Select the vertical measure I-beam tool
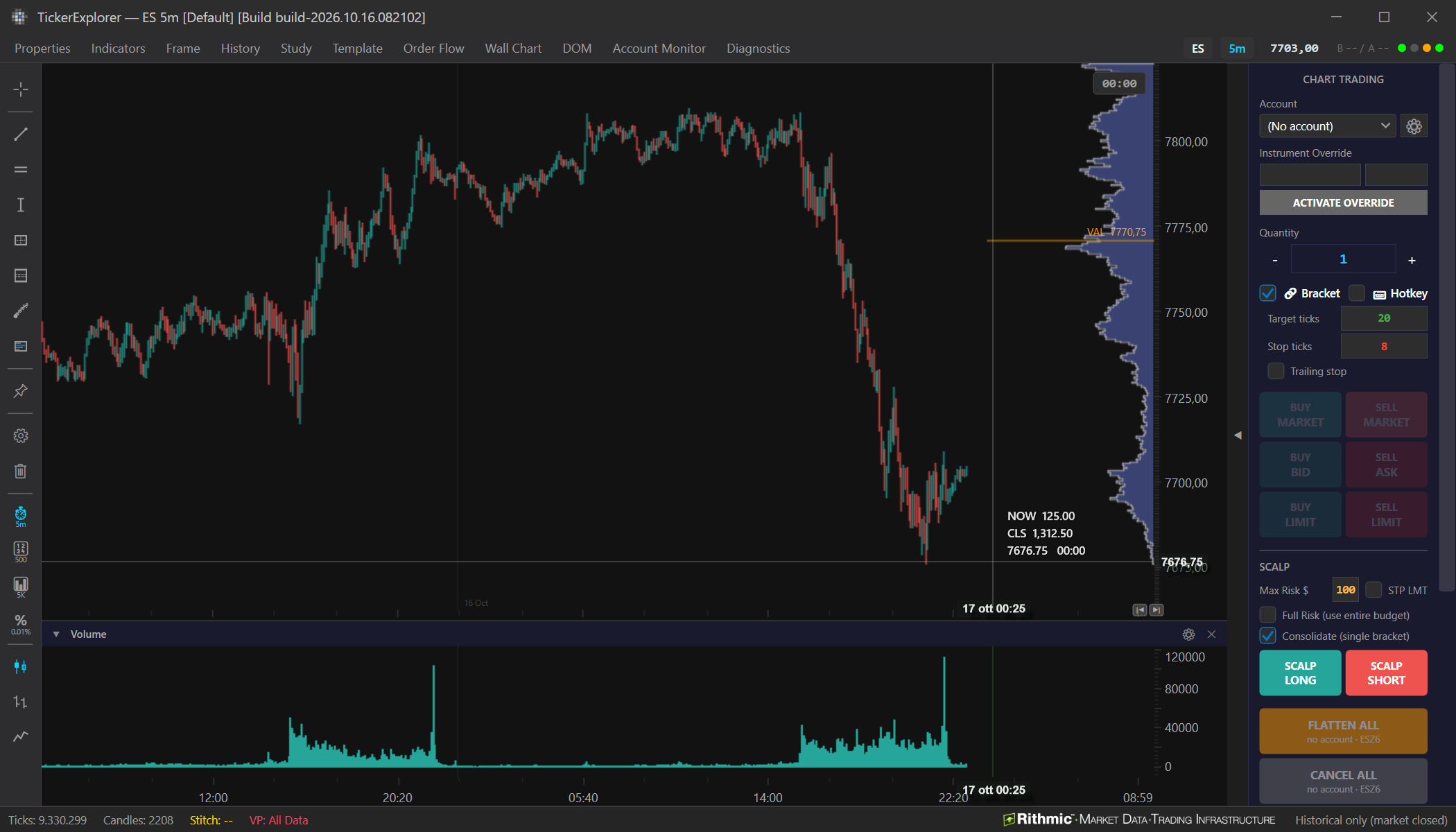Screen dimensions: 1456x832 21,205
